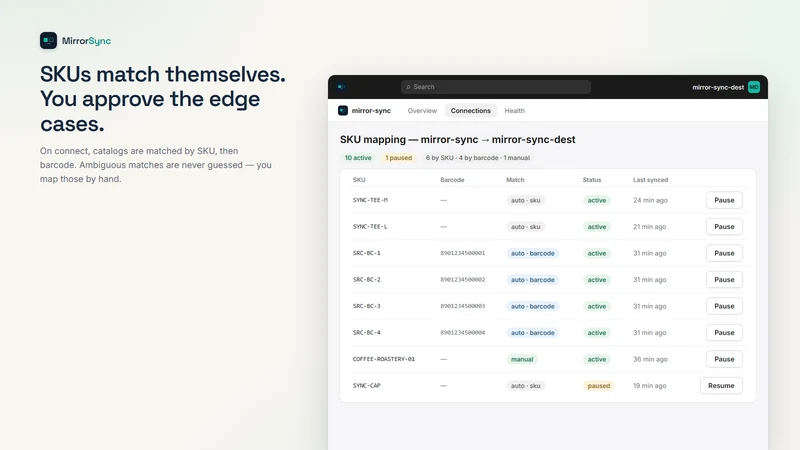The height and width of the screenshot is (450, 800).
Task: Open the MD account avatar
Action: tap(754, 87)
